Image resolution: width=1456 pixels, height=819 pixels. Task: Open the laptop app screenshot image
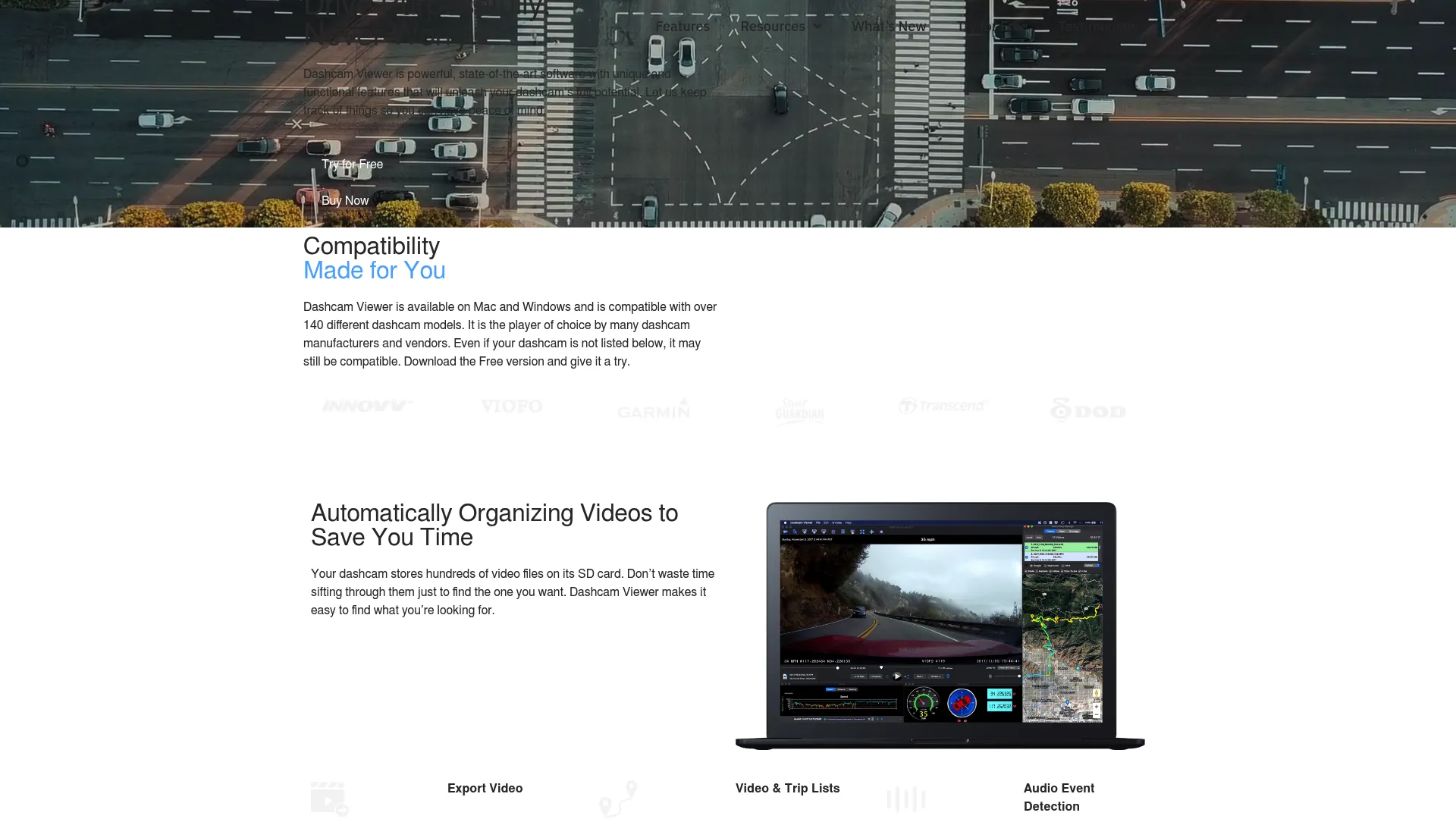point(940,626)
